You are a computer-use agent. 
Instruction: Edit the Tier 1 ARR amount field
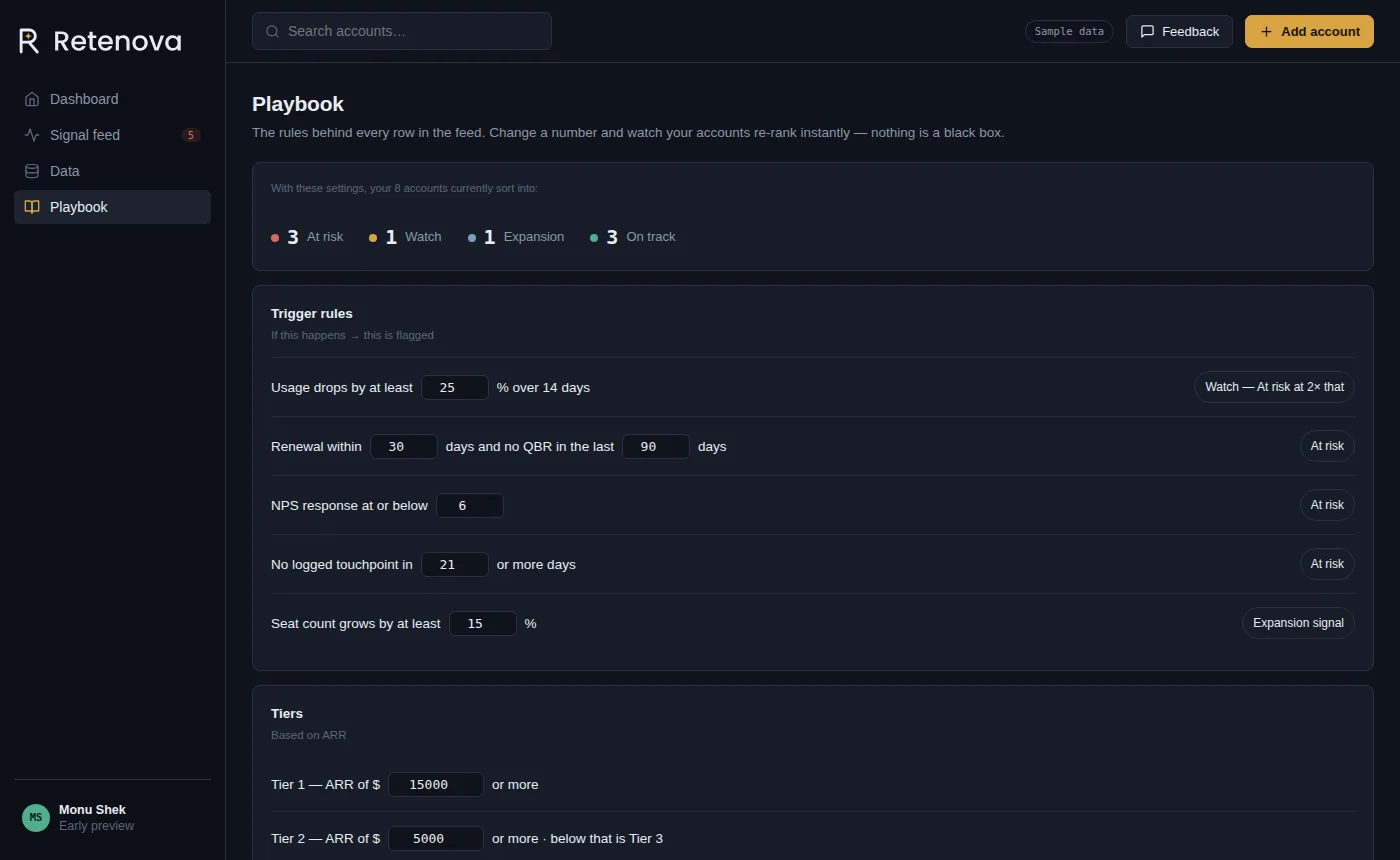[x=436, y=784]
